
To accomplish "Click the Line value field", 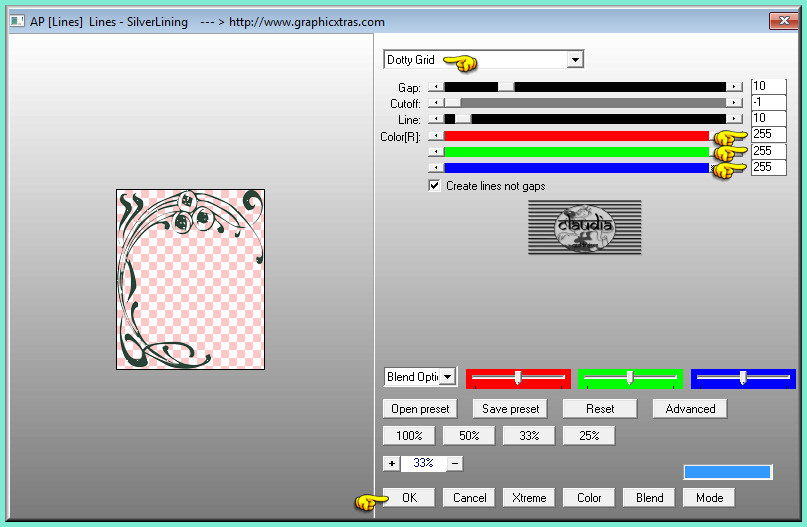I will coord(768,118).
